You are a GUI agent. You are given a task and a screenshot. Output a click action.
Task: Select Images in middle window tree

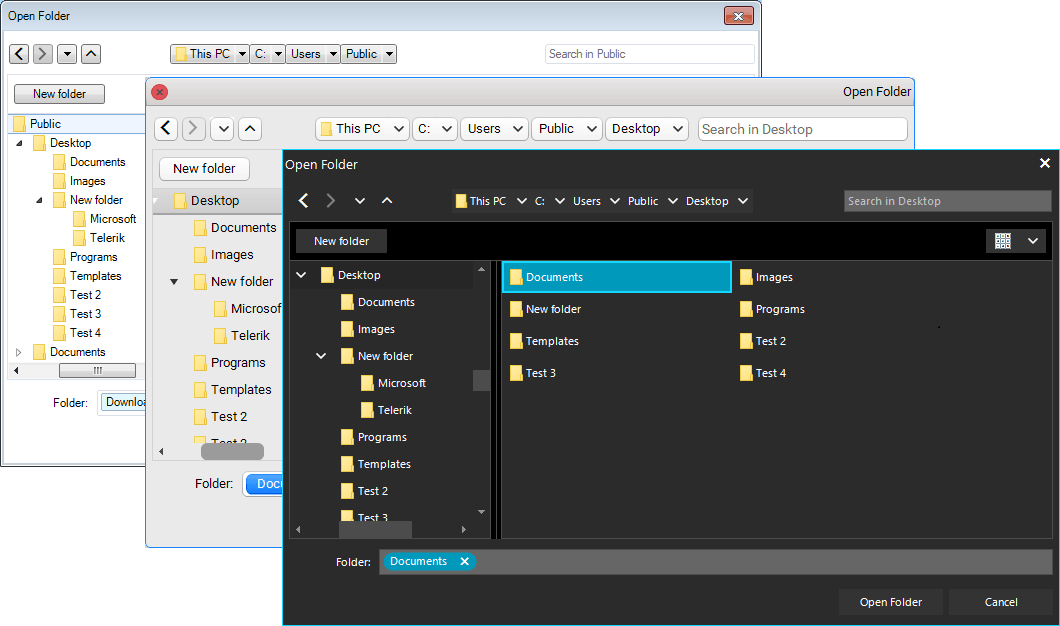tap(224, 255)
